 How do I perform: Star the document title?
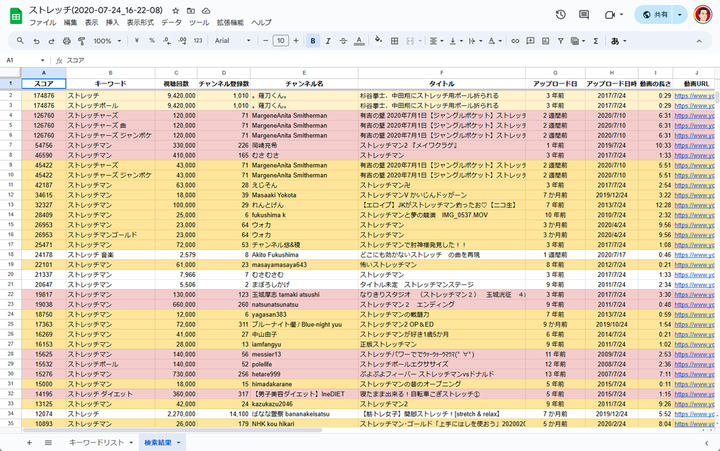(x=176, y=9)
